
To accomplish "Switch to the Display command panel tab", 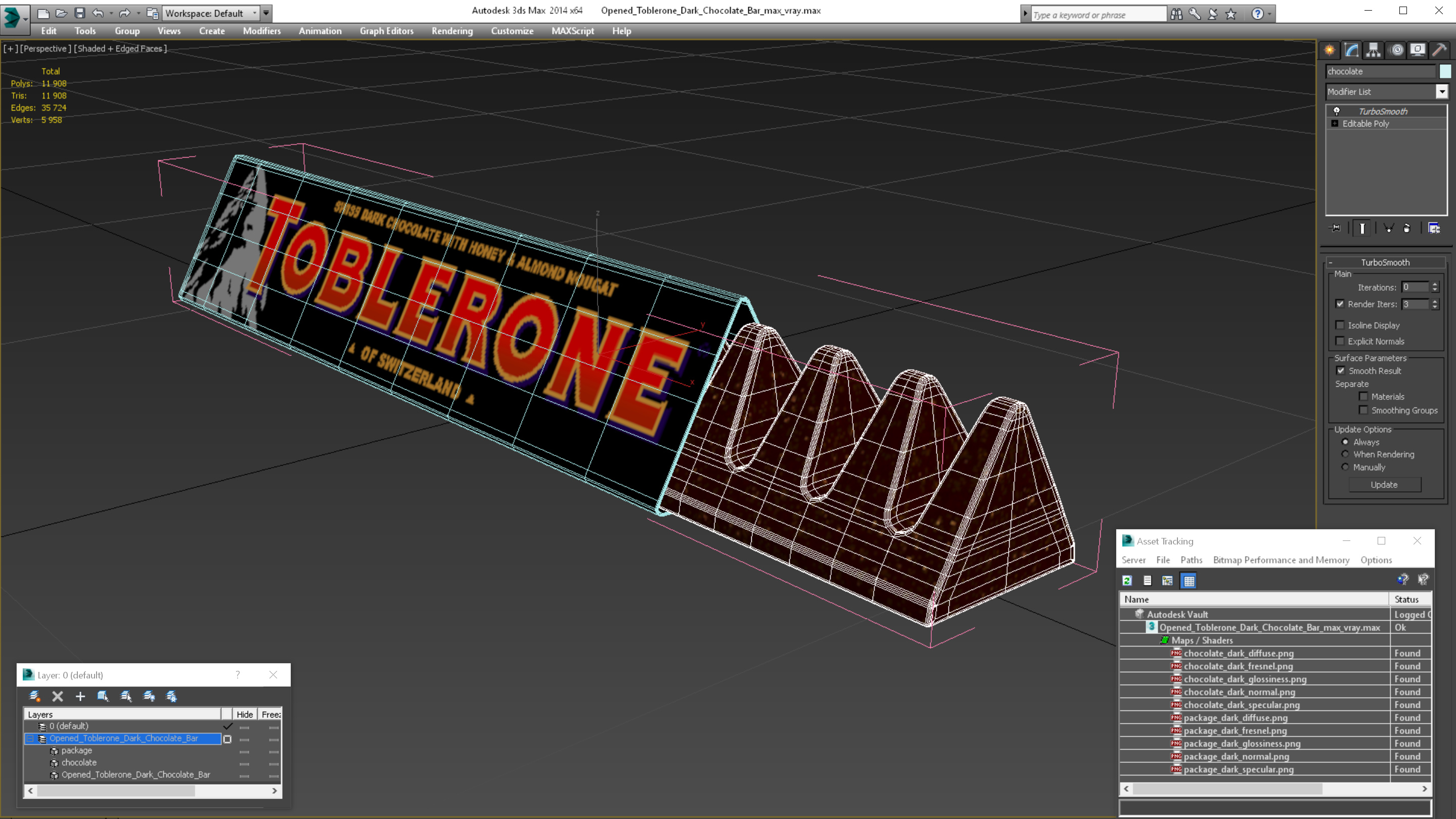I will tap(1418, 51).
